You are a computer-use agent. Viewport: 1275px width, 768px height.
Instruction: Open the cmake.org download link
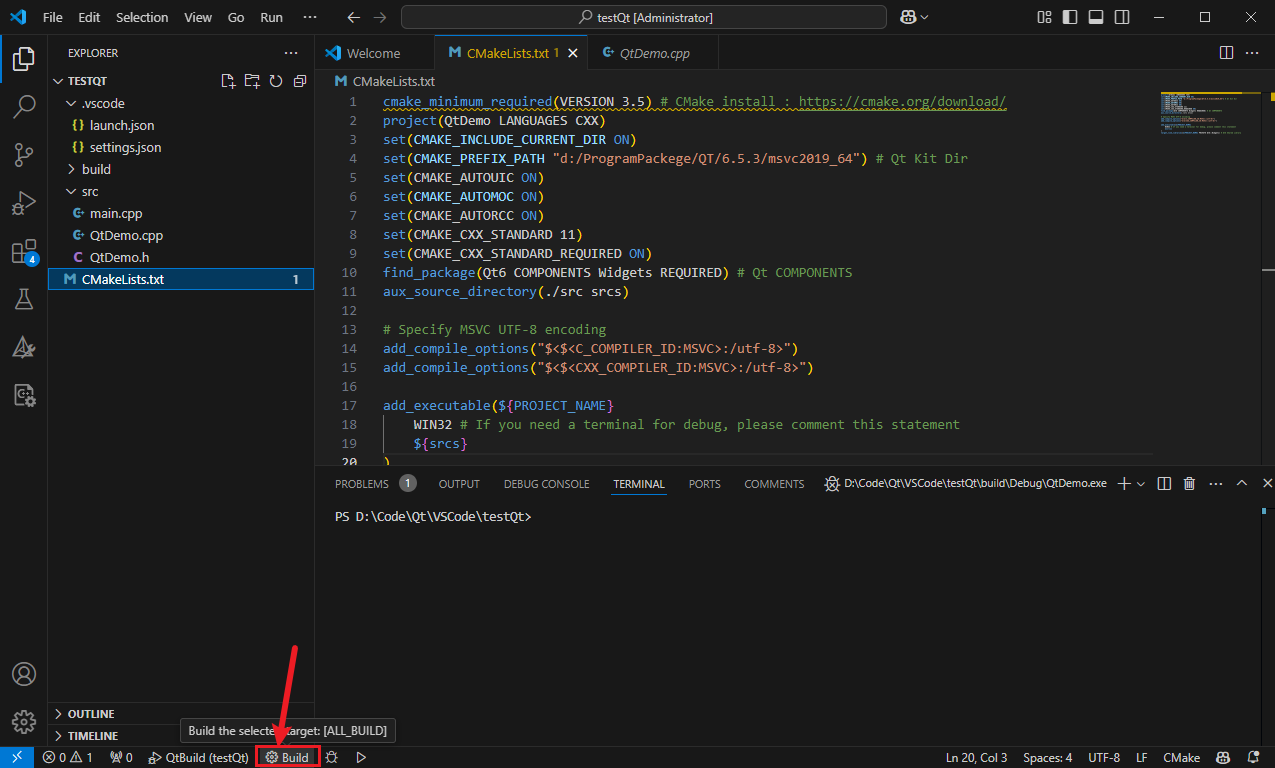(901, 102)
